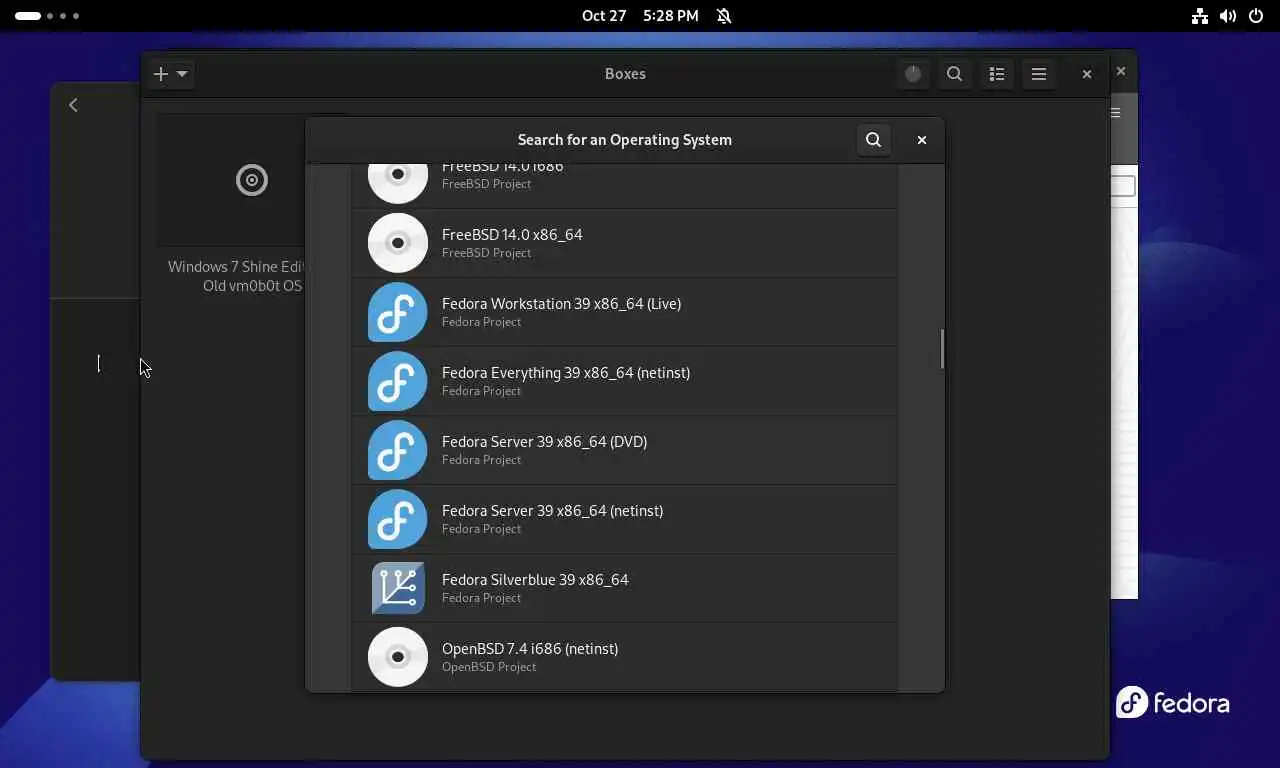Click the network icon in the top bar
Image resolution: width=1280 pixels, height=768 pixels.
tap(1199, 16)
